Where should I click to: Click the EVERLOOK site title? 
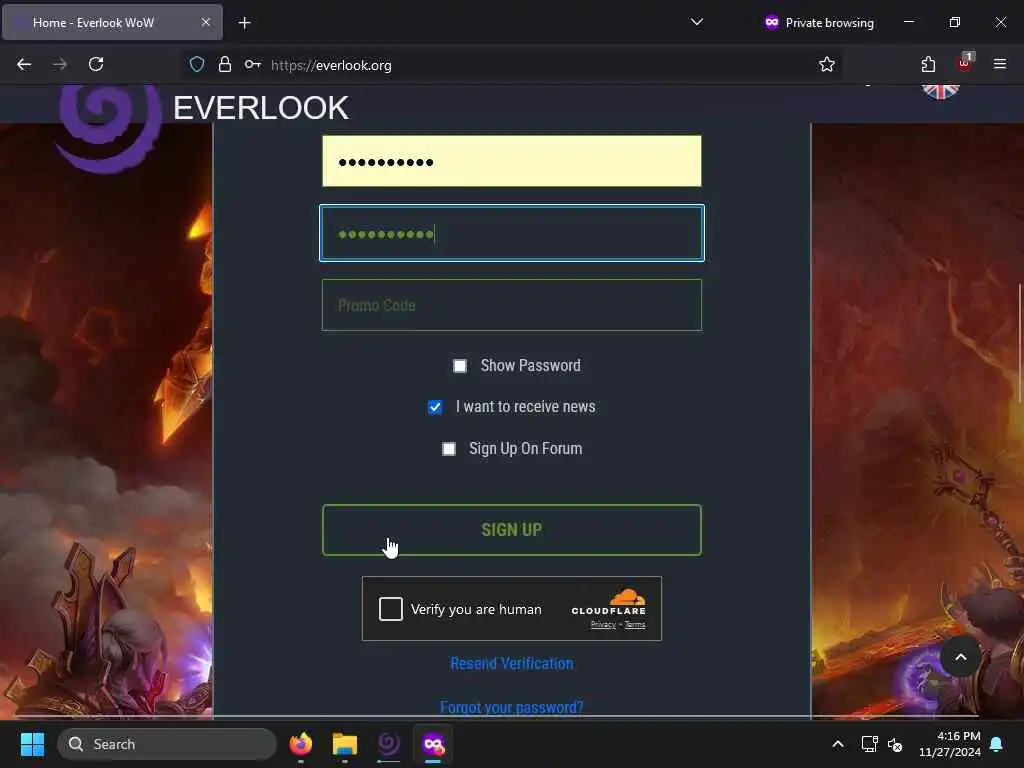(261, 108)
